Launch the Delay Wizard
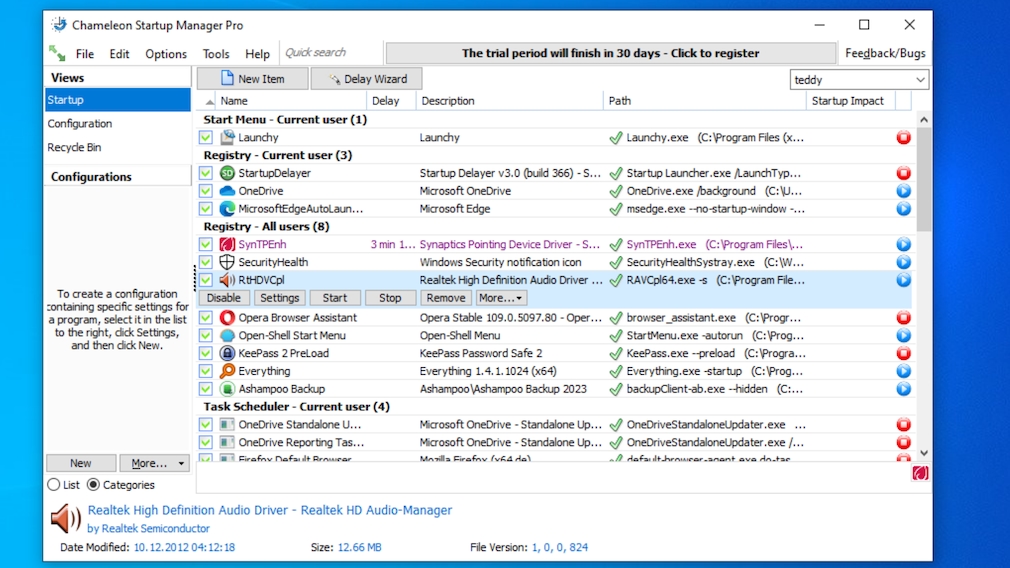This screenshot has width=1010, height=568. (x=367, y=79)
